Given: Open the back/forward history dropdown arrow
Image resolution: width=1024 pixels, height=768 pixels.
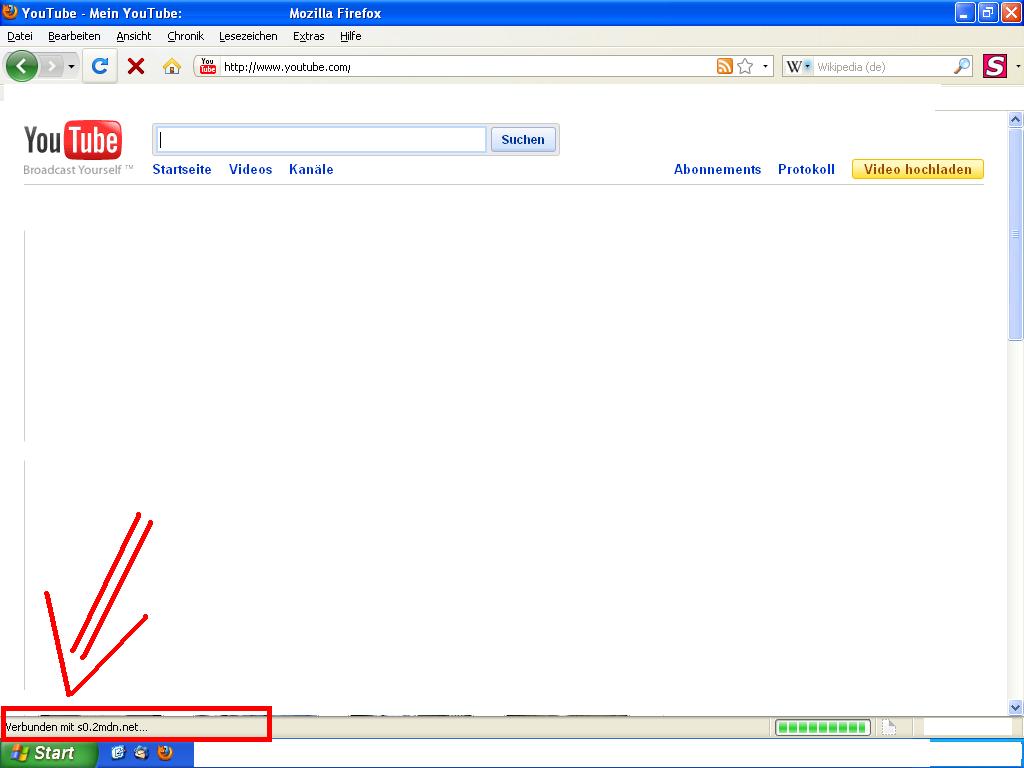Looking at the screenshot, I should click(x=71, y=67).
